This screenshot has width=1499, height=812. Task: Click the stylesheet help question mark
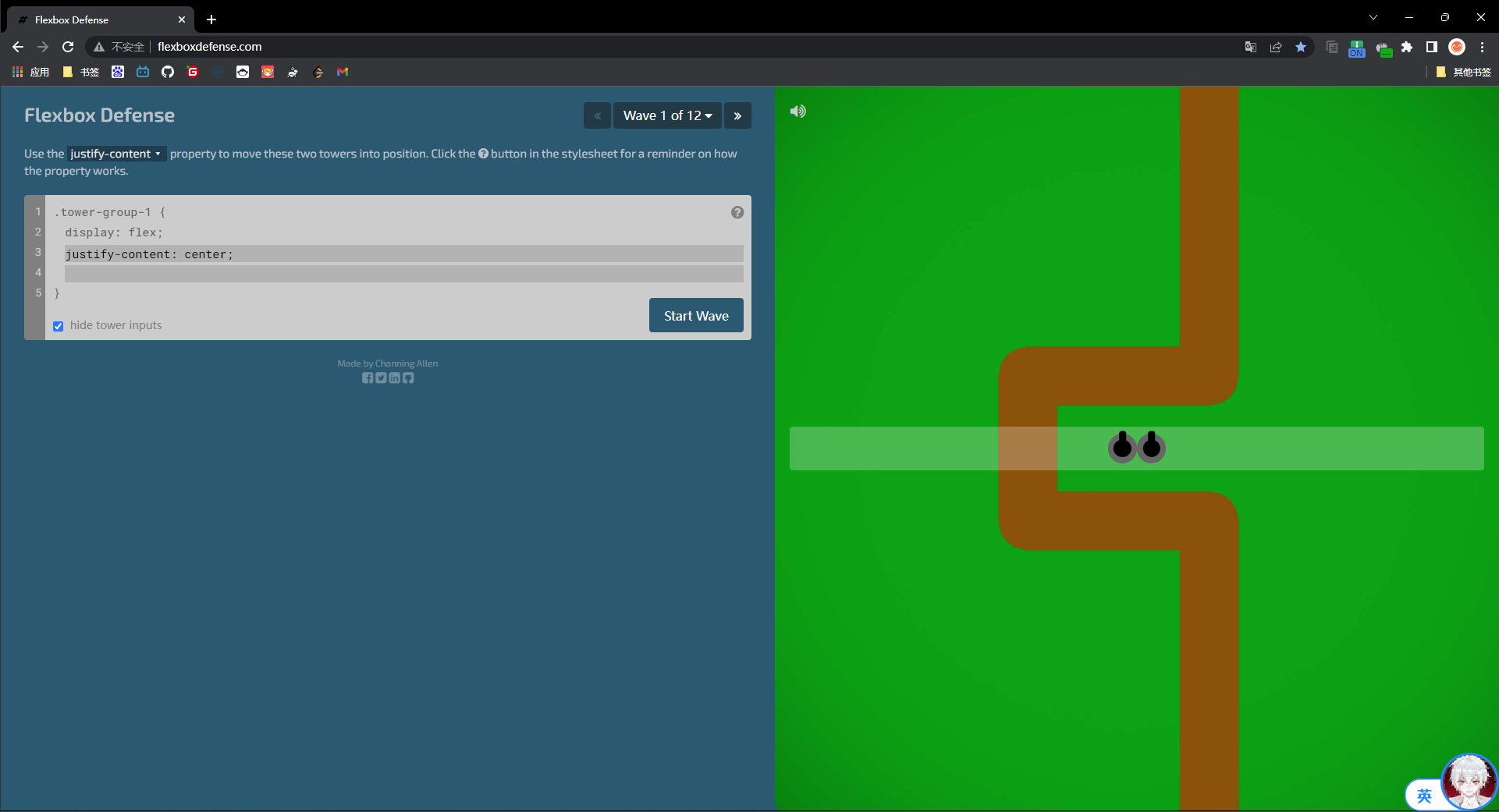(737, 212)
